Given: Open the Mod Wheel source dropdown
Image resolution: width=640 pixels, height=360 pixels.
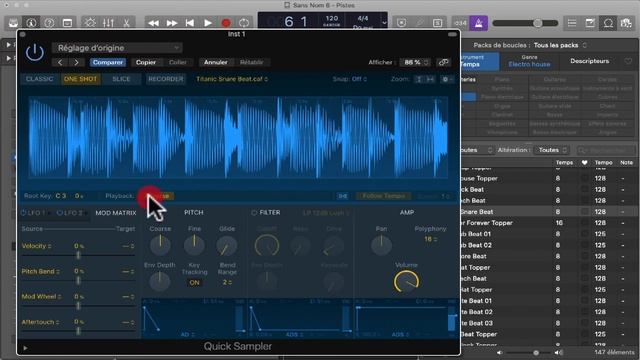Looking at the screenshot, I should pos(41,297).
